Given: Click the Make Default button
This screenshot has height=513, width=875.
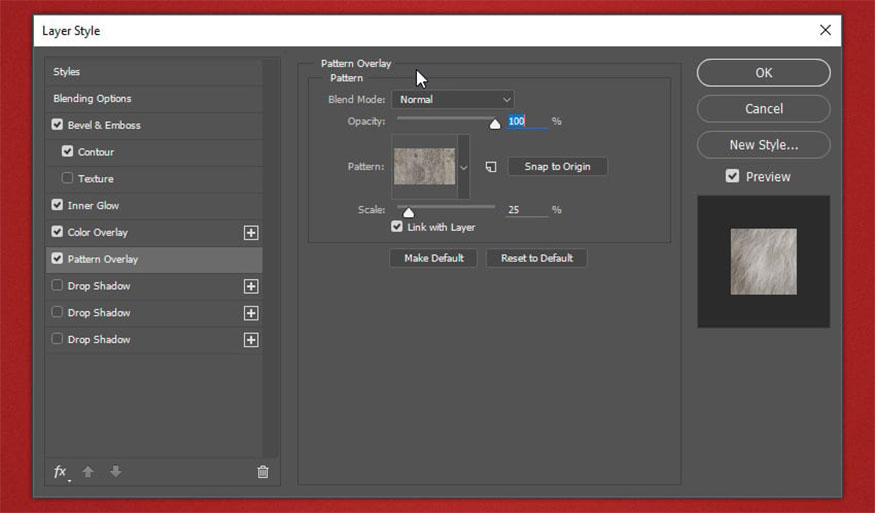Looking at the screenshot, I should (433, 258).
